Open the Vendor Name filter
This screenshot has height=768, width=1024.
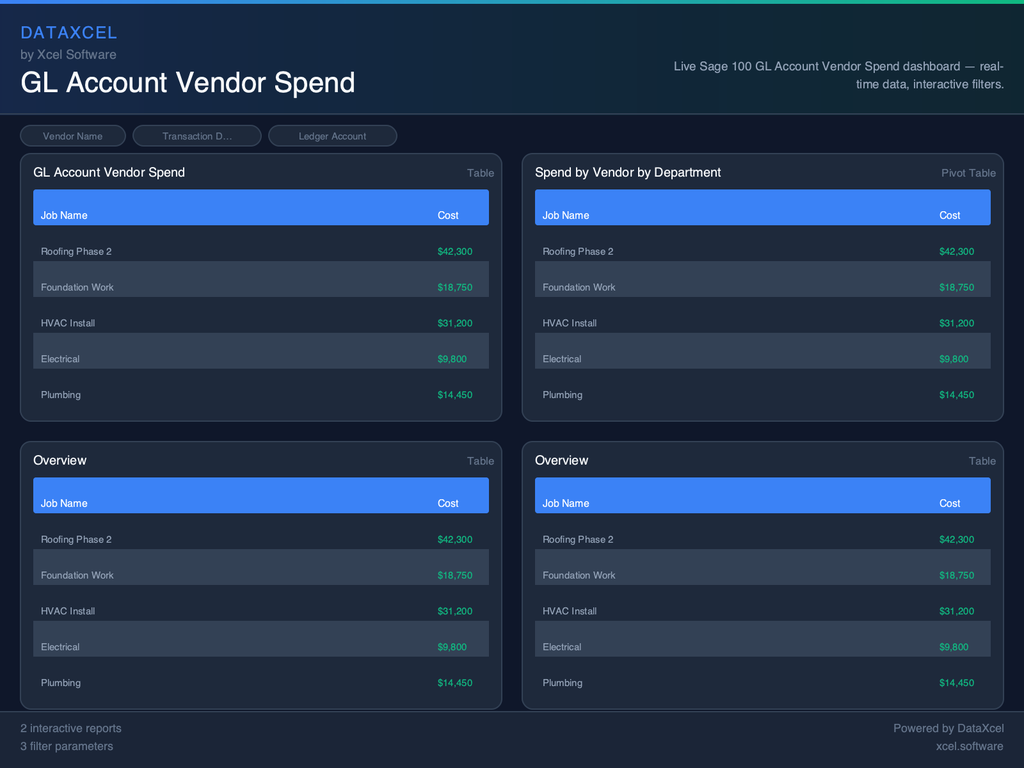tap(72, 135)
